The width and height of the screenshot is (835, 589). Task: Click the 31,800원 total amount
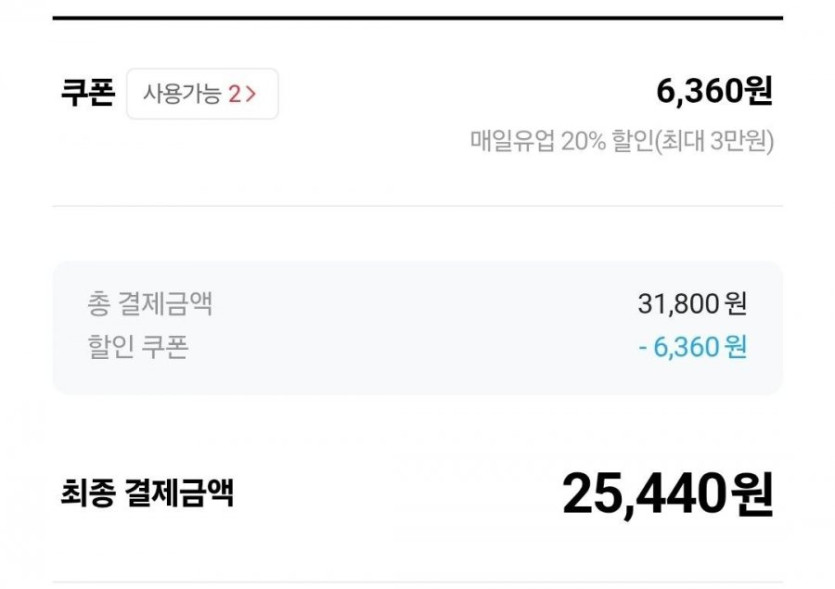[x=691, y=302]
